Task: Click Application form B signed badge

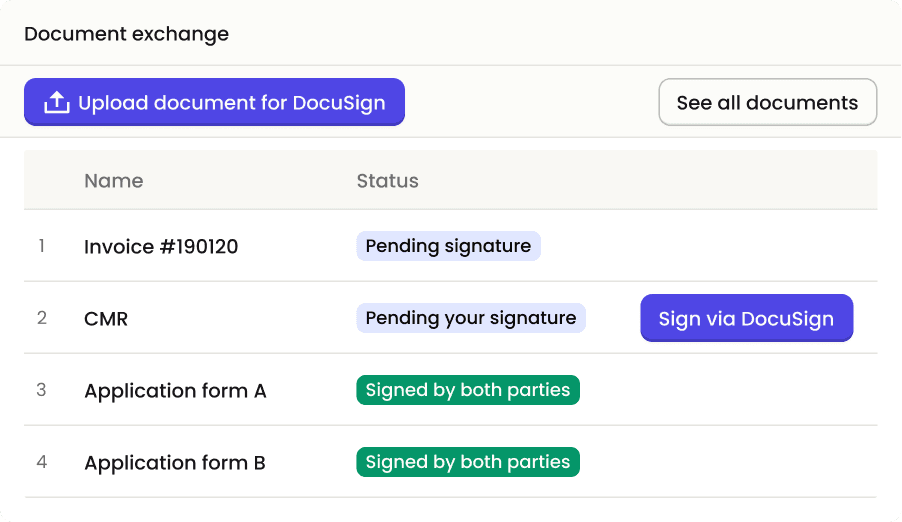Action: (x=468, y=463)
